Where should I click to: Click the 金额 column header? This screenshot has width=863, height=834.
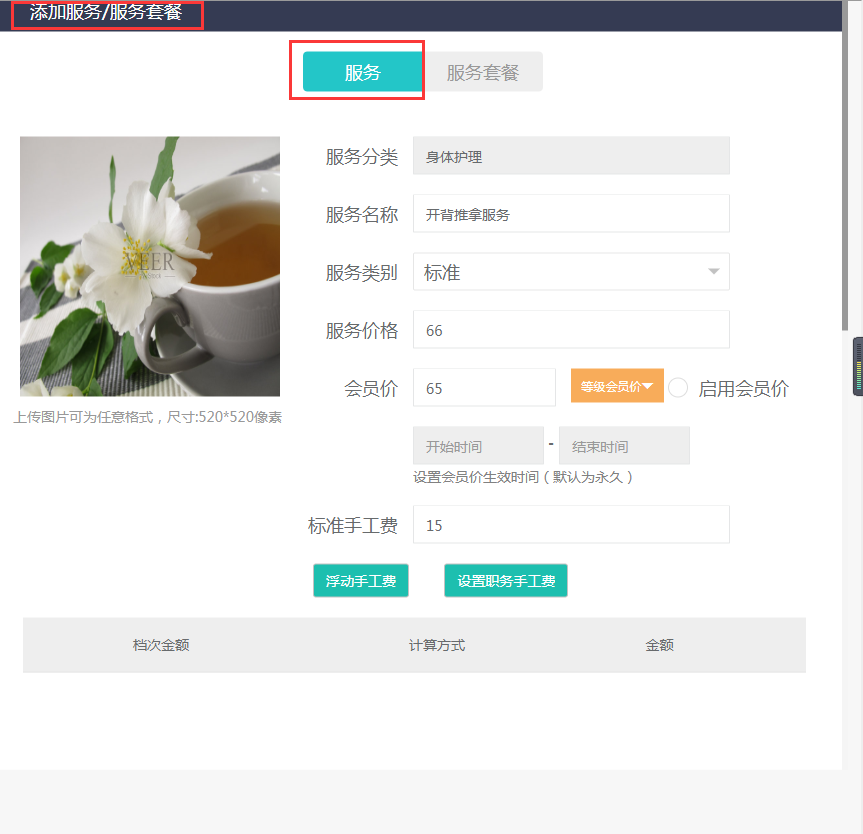[659, 645]
